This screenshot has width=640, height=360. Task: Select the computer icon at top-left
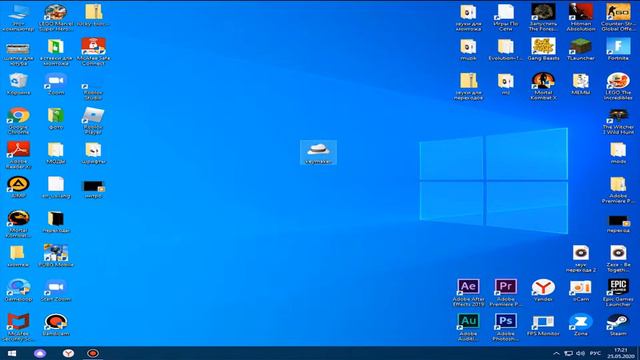coord(18,17)
